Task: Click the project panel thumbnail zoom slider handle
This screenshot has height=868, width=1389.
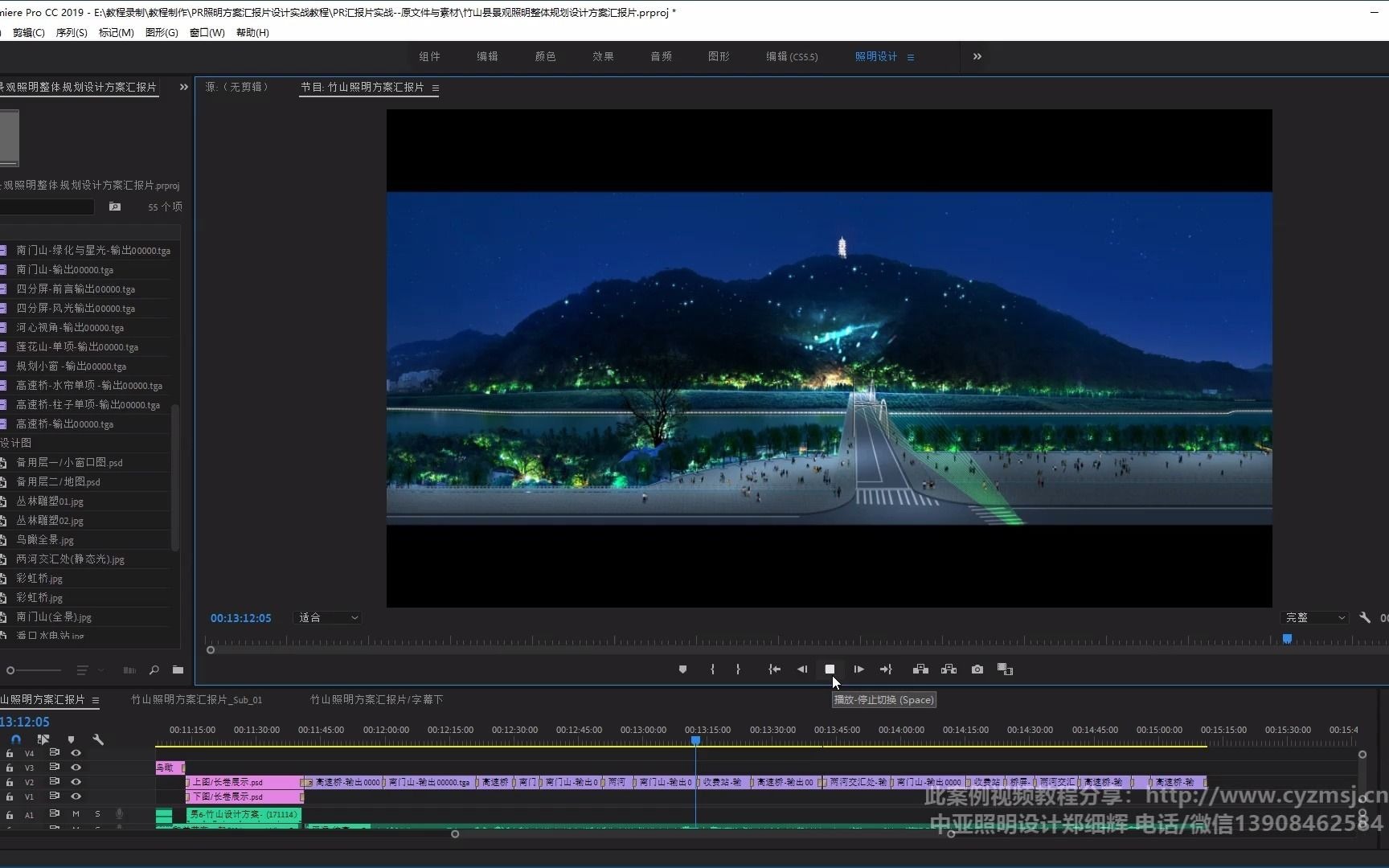Action: point(10,670)
